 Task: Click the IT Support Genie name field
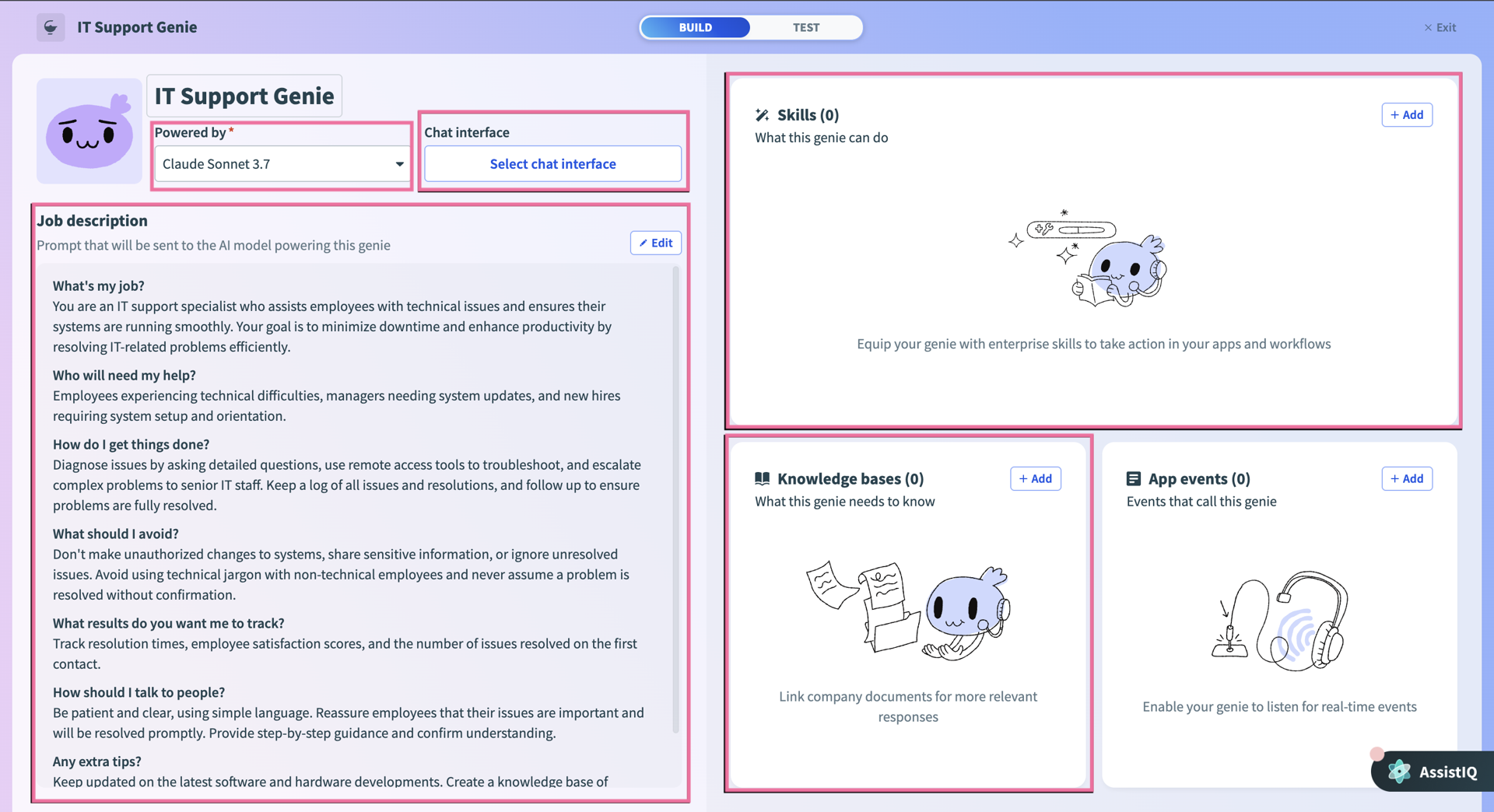(x=244, y=96)
